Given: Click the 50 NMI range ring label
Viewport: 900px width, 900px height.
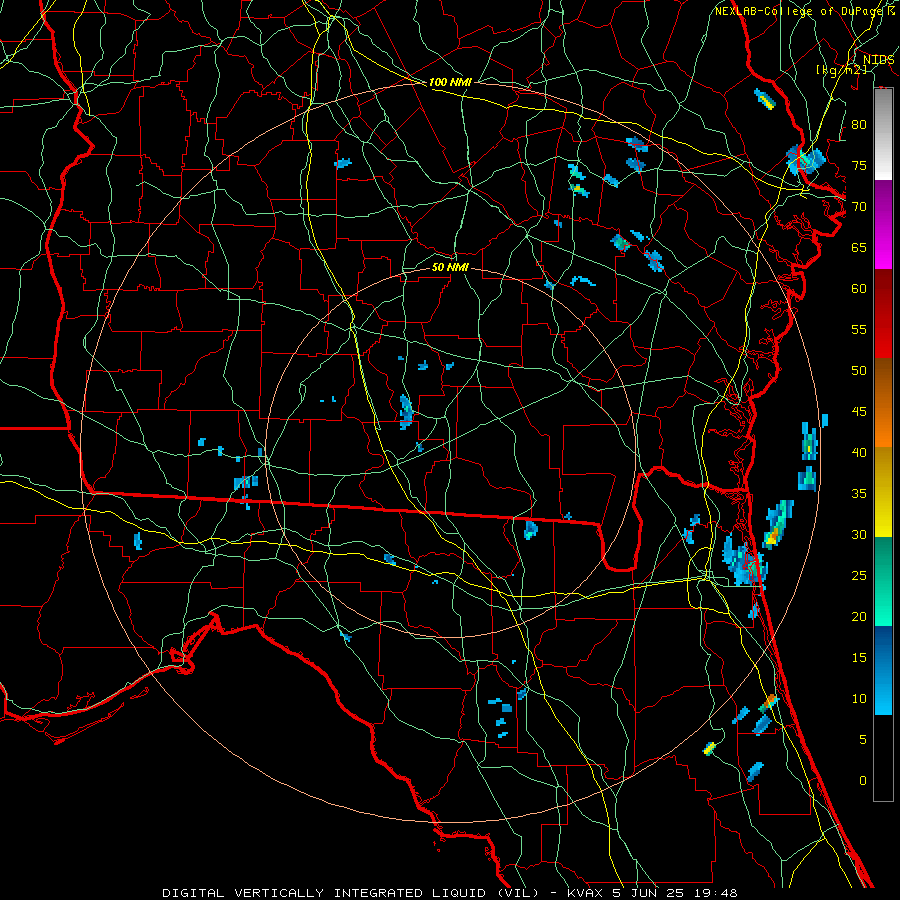Looking at the screenshot, I should pos(450,267).
